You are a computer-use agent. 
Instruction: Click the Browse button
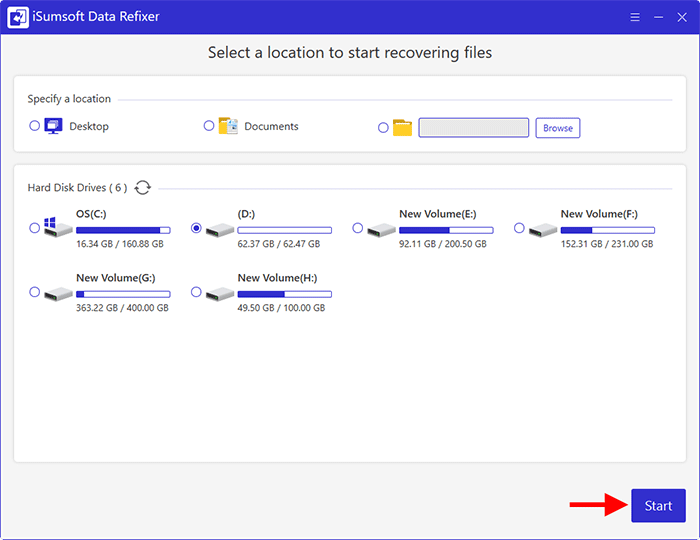click(558, 128)
